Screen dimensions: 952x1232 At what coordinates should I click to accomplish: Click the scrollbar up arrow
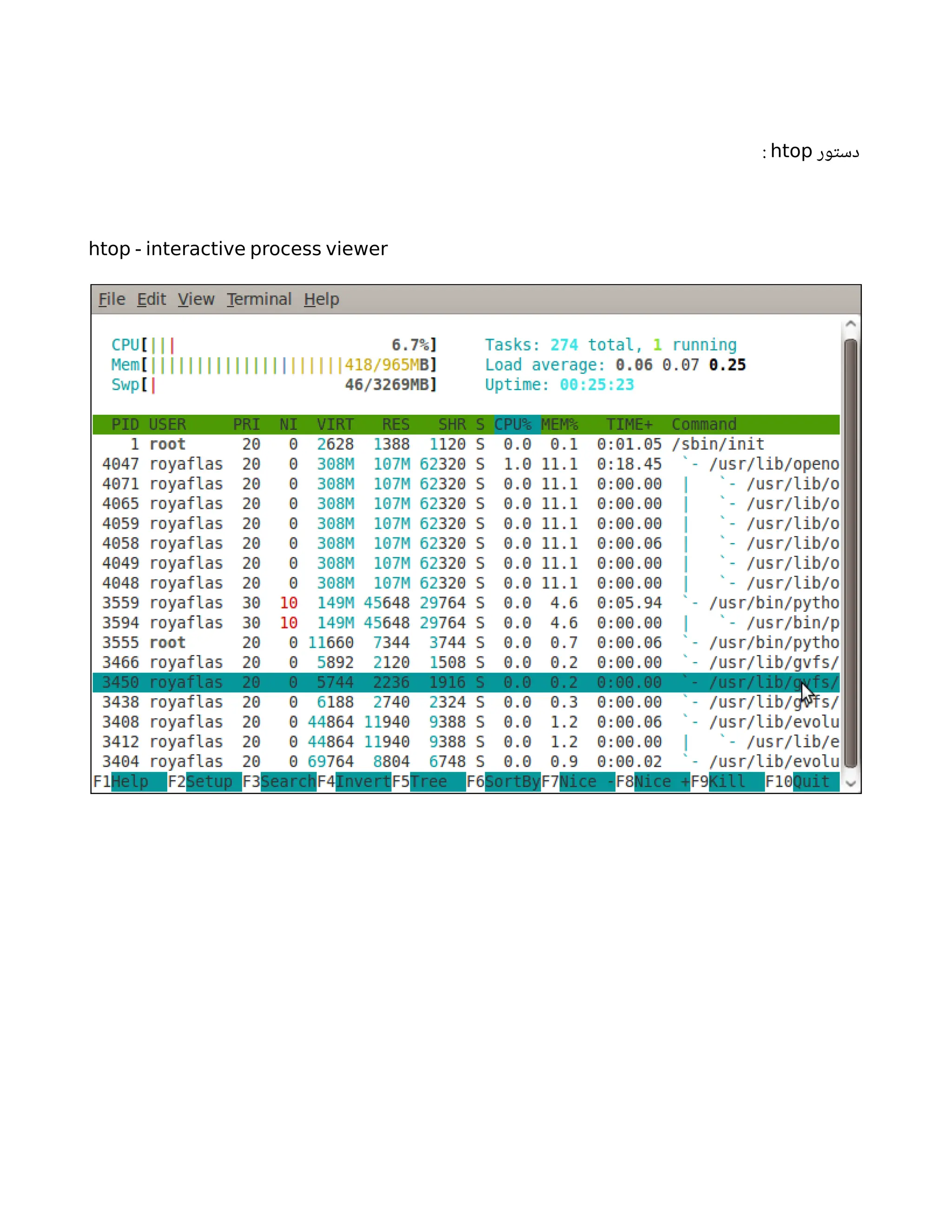[x=851, y=325]
